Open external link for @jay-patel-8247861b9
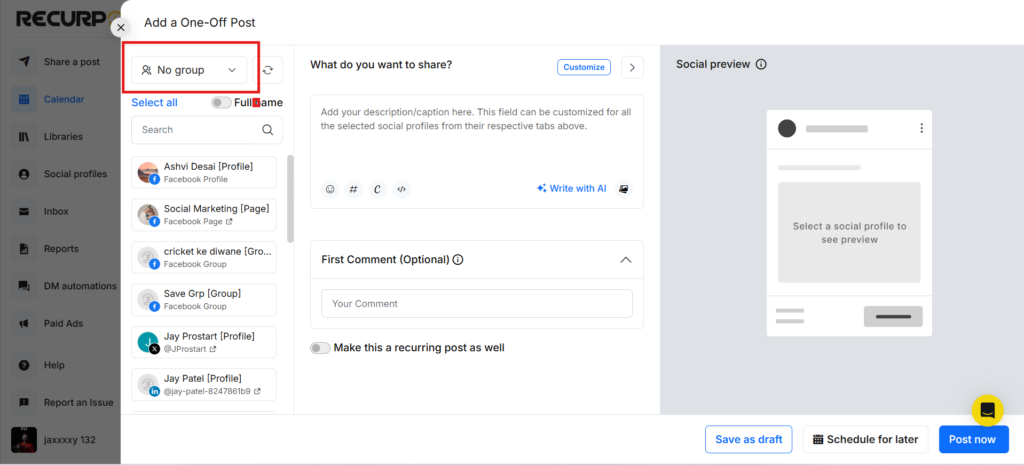The height and width of the screenshot is (465, 1024). coord(257,392)
